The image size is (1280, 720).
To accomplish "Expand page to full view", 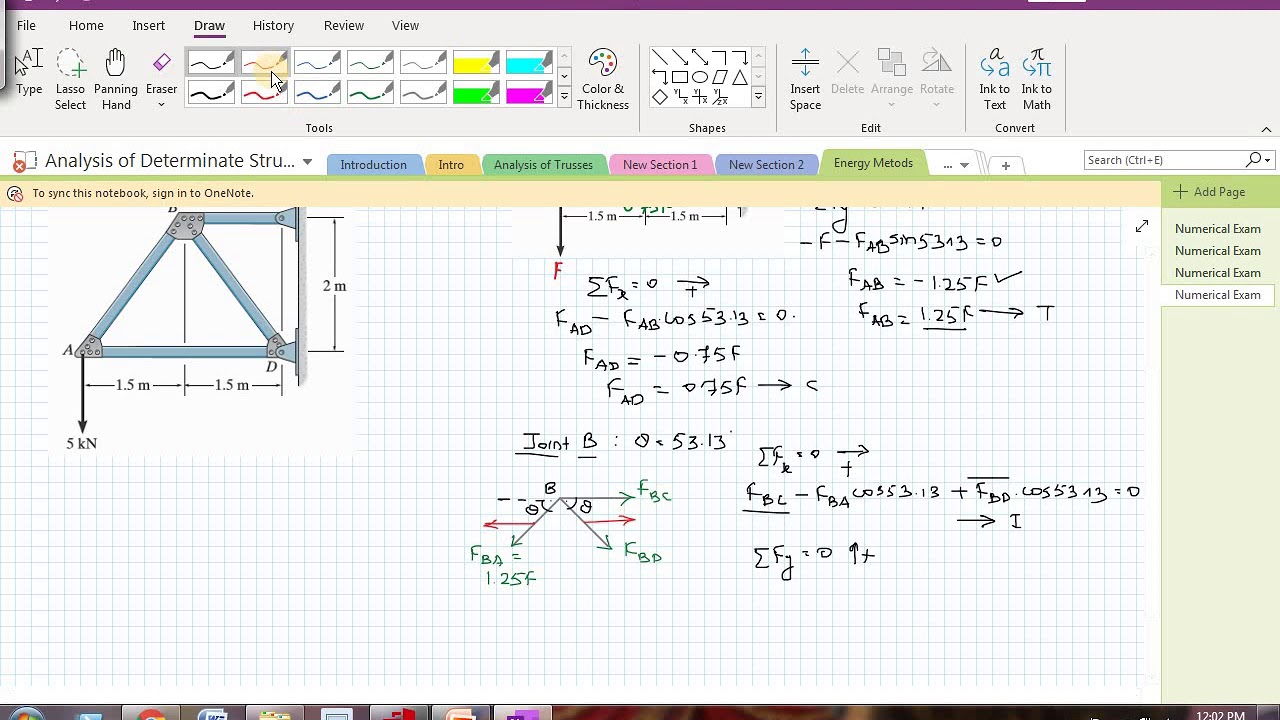I will (1142, 227).
